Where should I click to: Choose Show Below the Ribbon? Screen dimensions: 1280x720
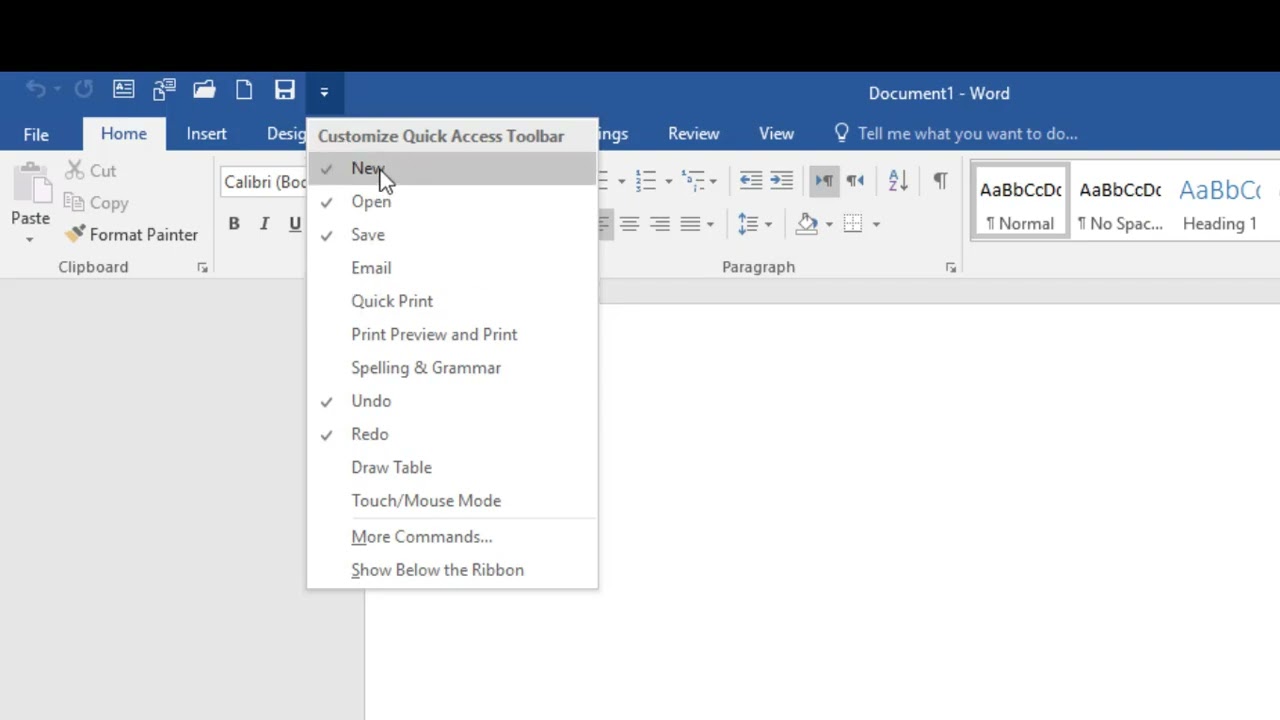pos(452,570)
